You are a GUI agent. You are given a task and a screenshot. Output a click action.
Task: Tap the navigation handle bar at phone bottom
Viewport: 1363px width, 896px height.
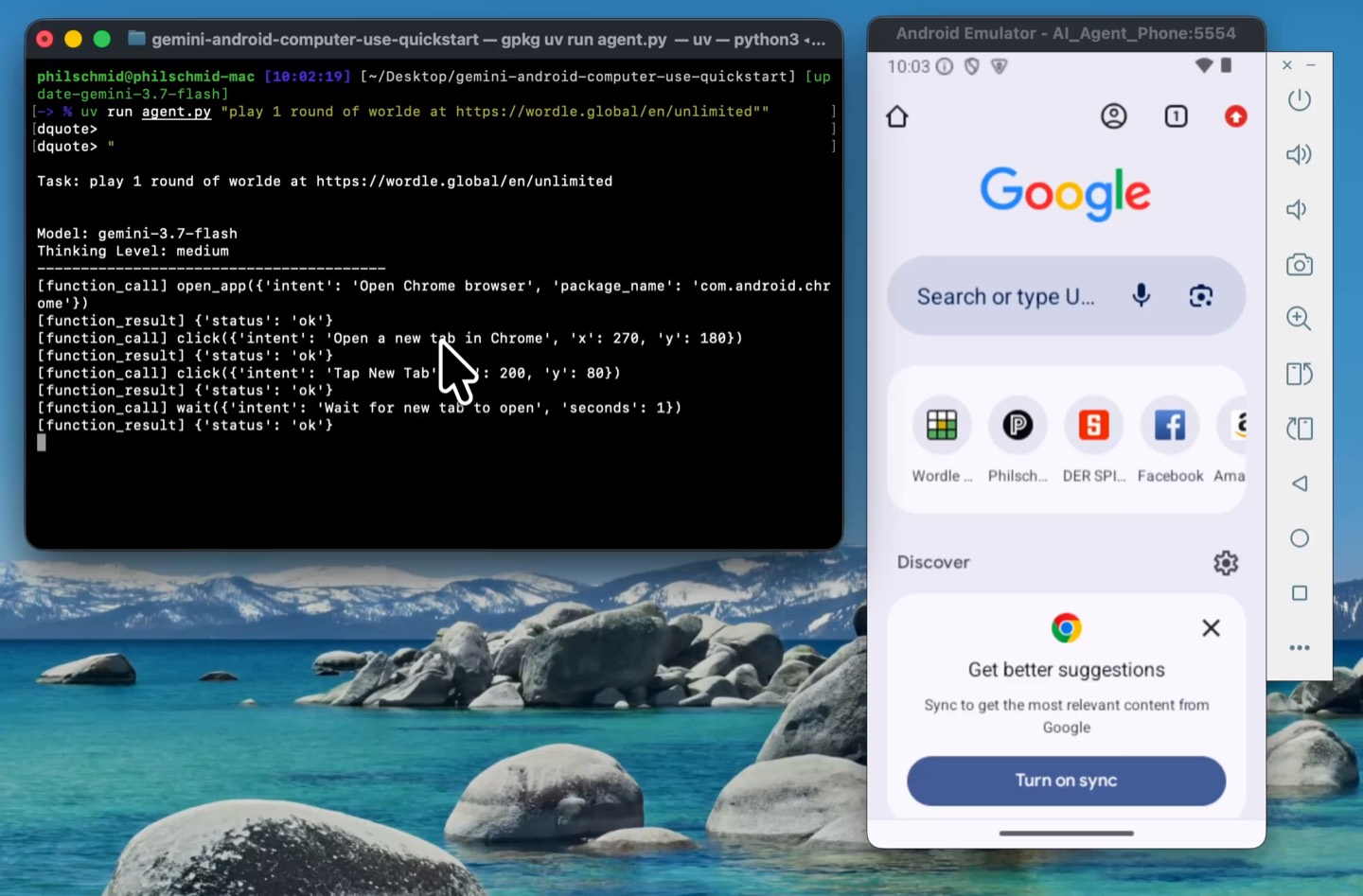click(1066, 834)
